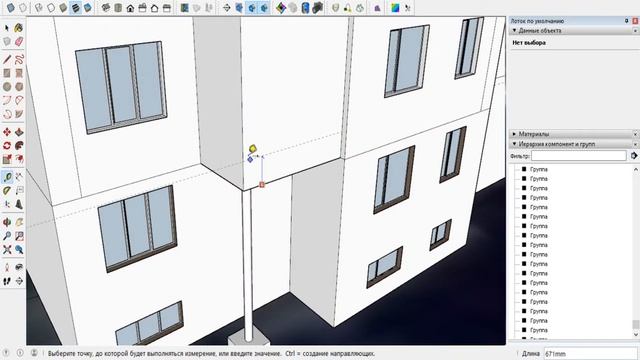
Task: Collapse the Данные объекта panel
Action: 514,31
